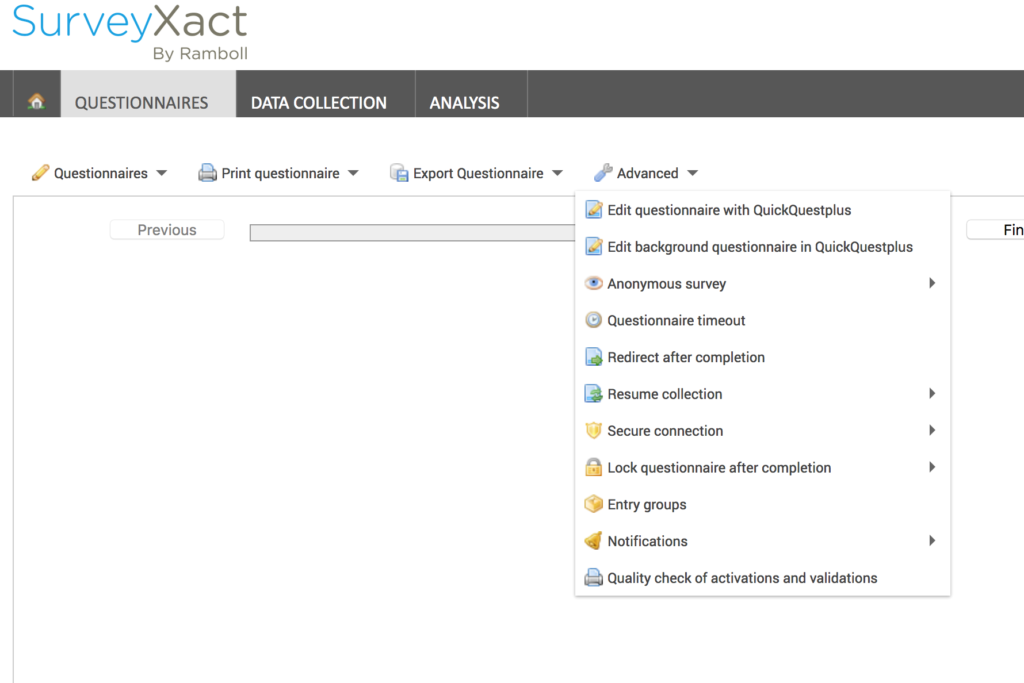Open the Export Questionnaire toolbar menu
This screenshot has height=683, width=1024.
point(477,173)
